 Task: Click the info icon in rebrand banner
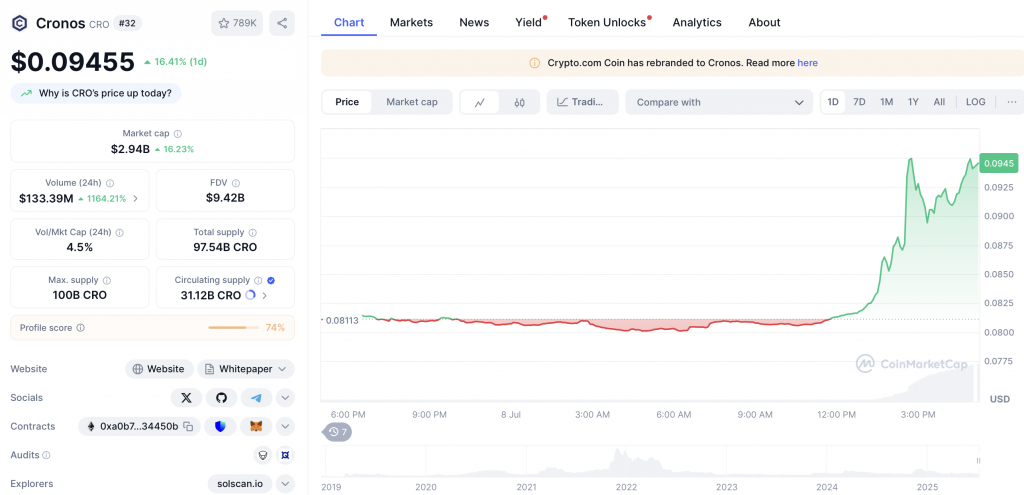click(534, 63)
